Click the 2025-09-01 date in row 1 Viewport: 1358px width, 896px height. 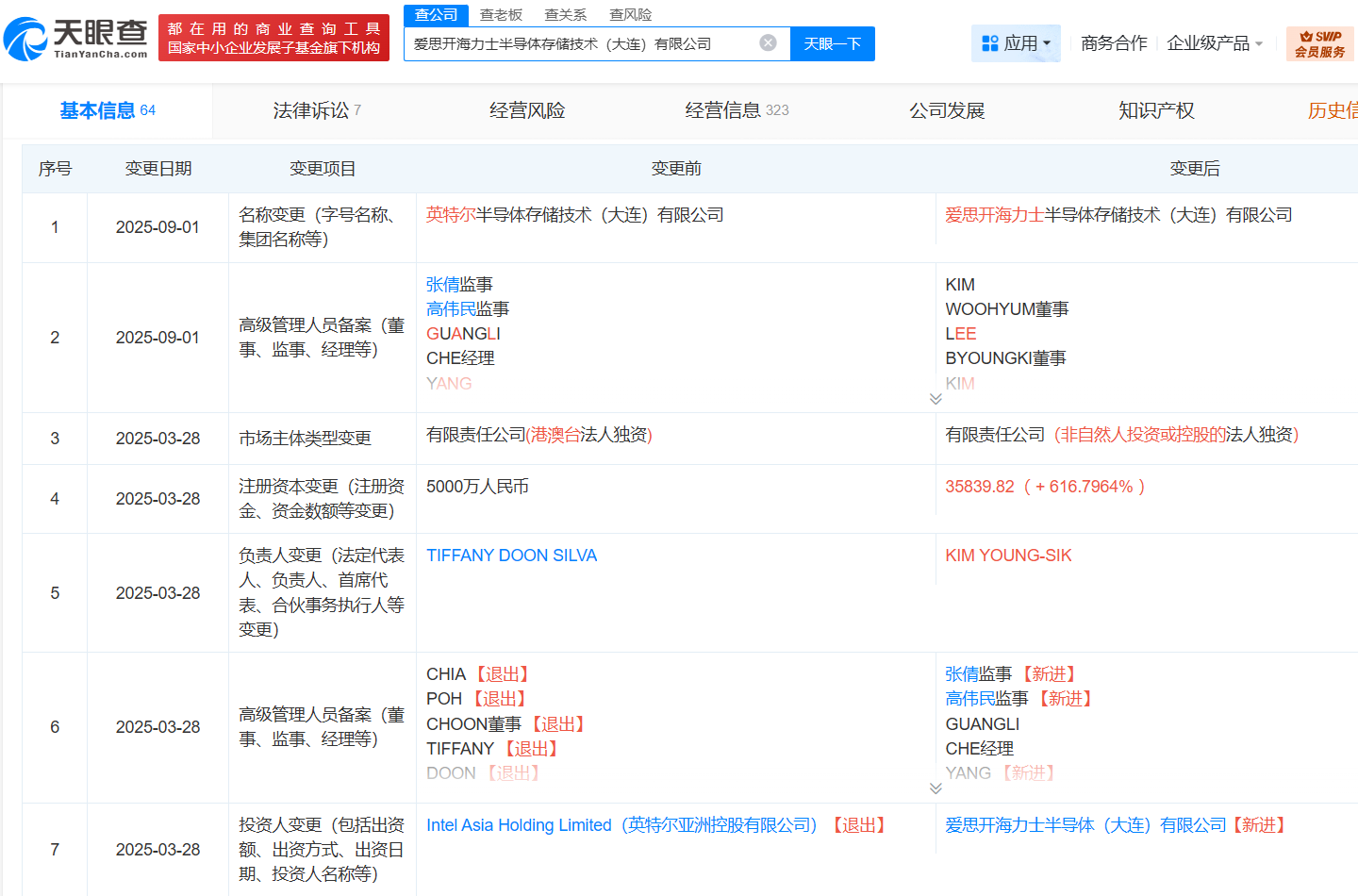157,227
